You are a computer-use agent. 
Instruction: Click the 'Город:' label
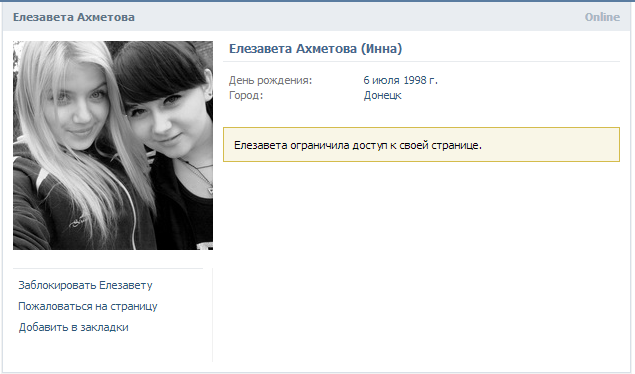(246, 96)
